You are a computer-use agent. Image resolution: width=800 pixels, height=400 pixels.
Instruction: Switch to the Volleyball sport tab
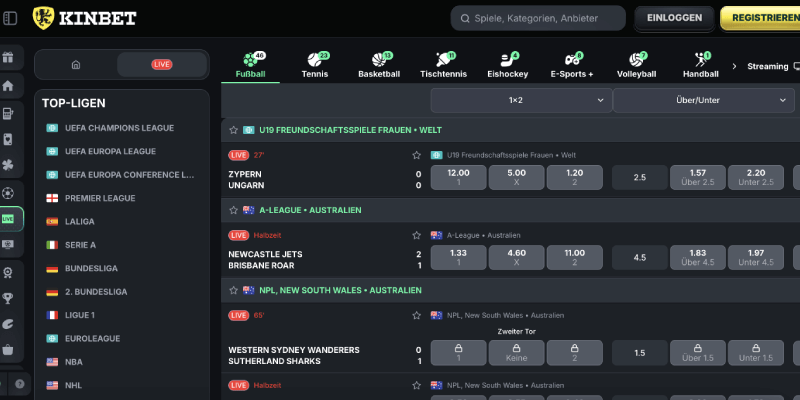pos(636,65)
